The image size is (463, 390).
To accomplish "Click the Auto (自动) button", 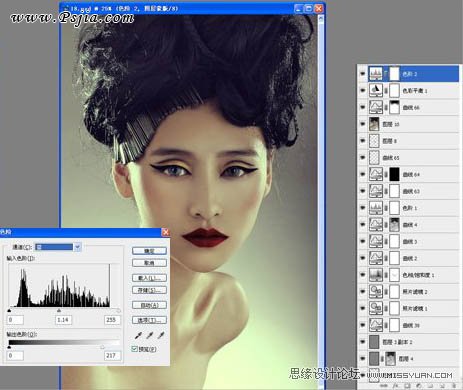I will pos(149,305).
